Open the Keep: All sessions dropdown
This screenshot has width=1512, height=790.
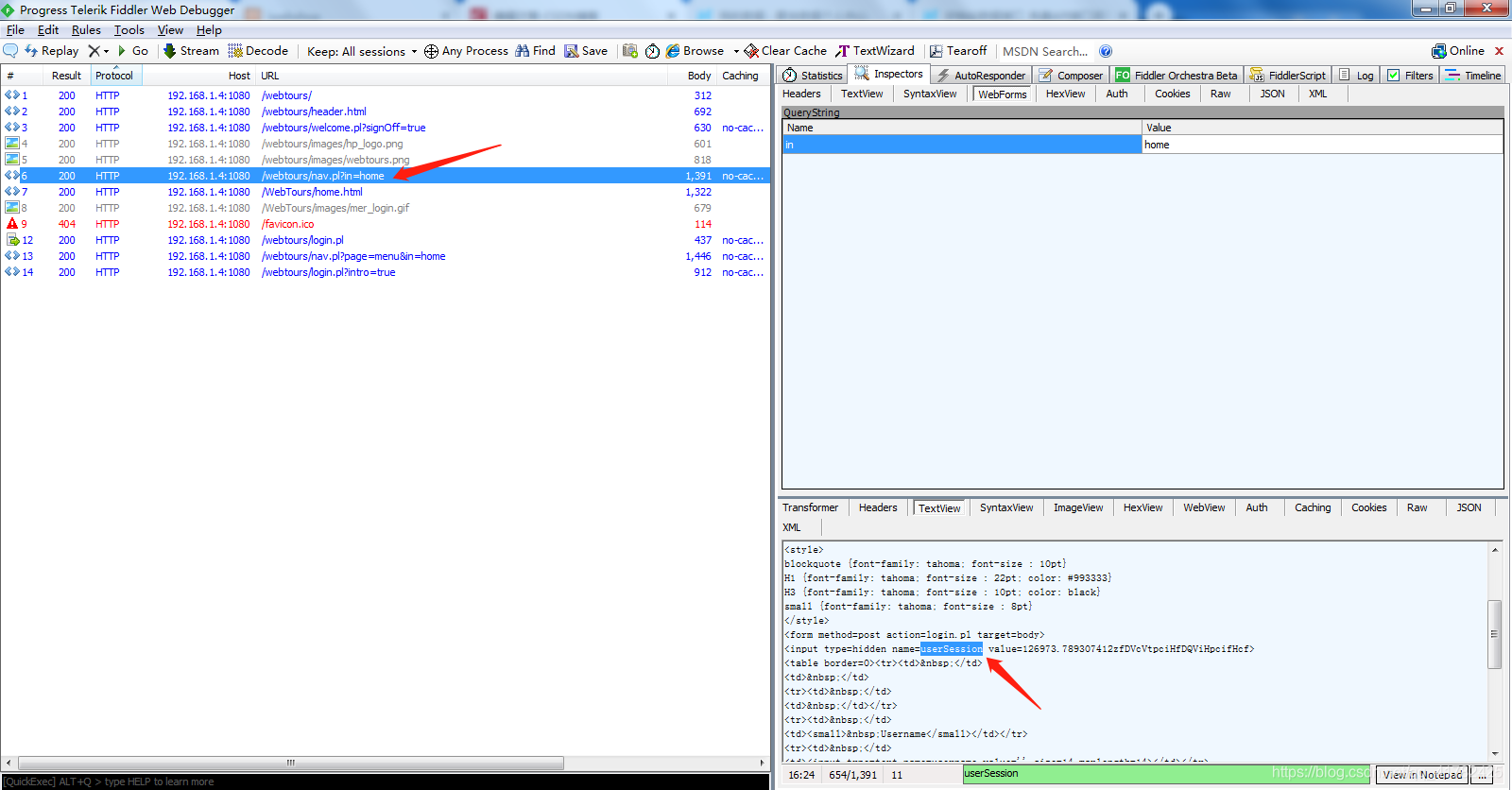[361, 52]
